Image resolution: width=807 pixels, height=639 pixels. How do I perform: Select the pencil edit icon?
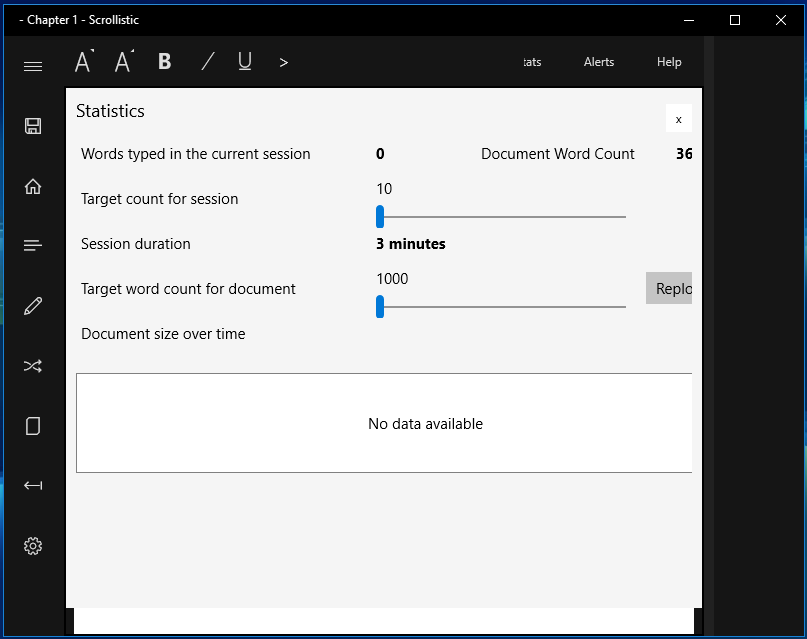pos(33,306)
